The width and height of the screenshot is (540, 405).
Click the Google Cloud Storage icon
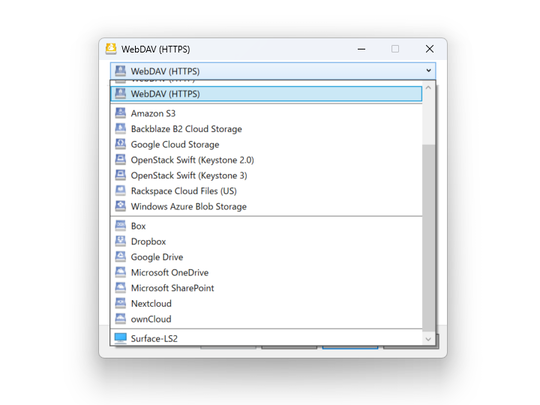coord(120,144)
